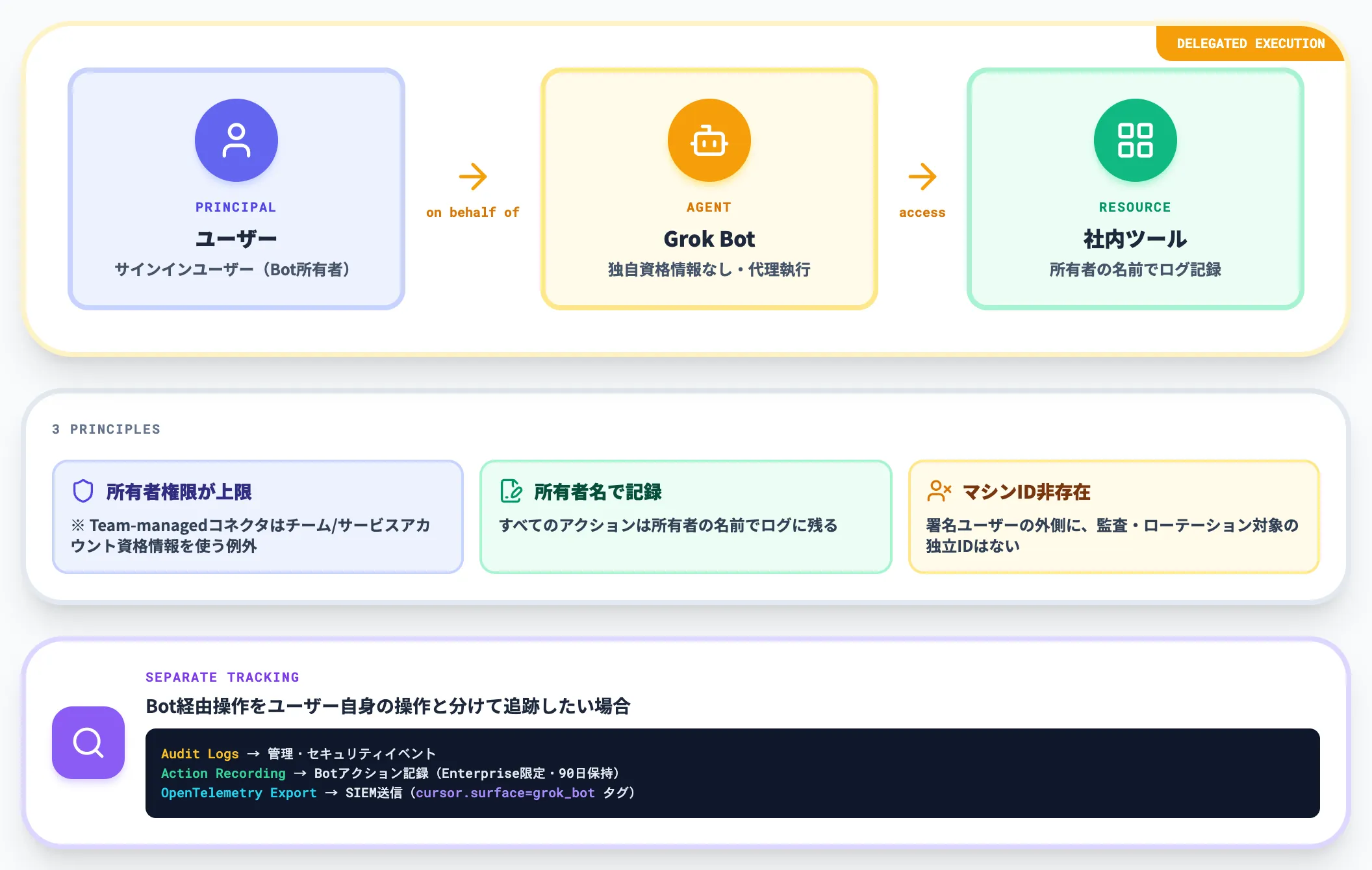Image resolution: width=1372 pixels, height=870 pixels.
Task: Click 'OpenTelemetry Export' in the code block
Action: coord(239,793)
